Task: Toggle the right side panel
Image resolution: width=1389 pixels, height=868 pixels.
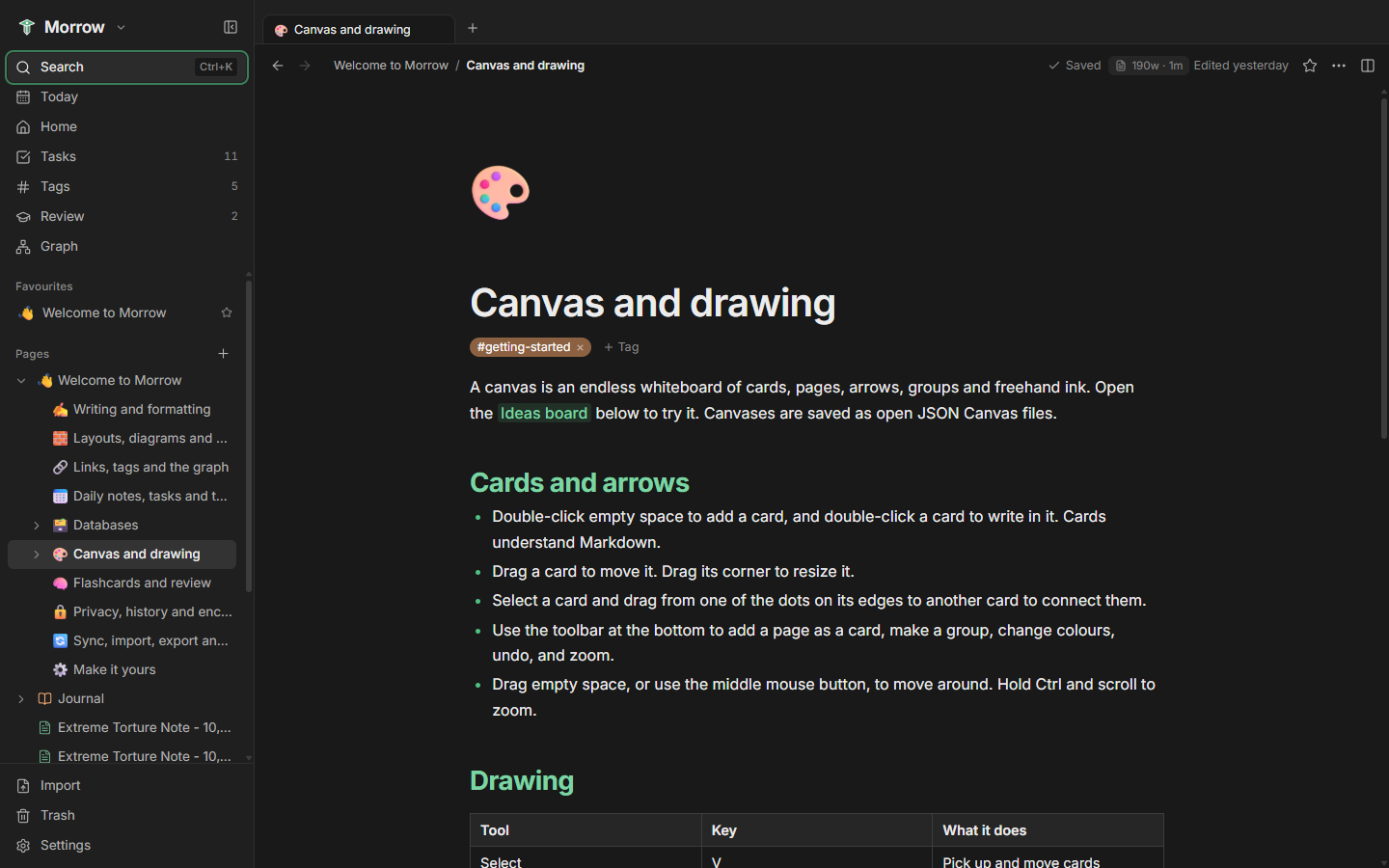Action: [1368, 66]
